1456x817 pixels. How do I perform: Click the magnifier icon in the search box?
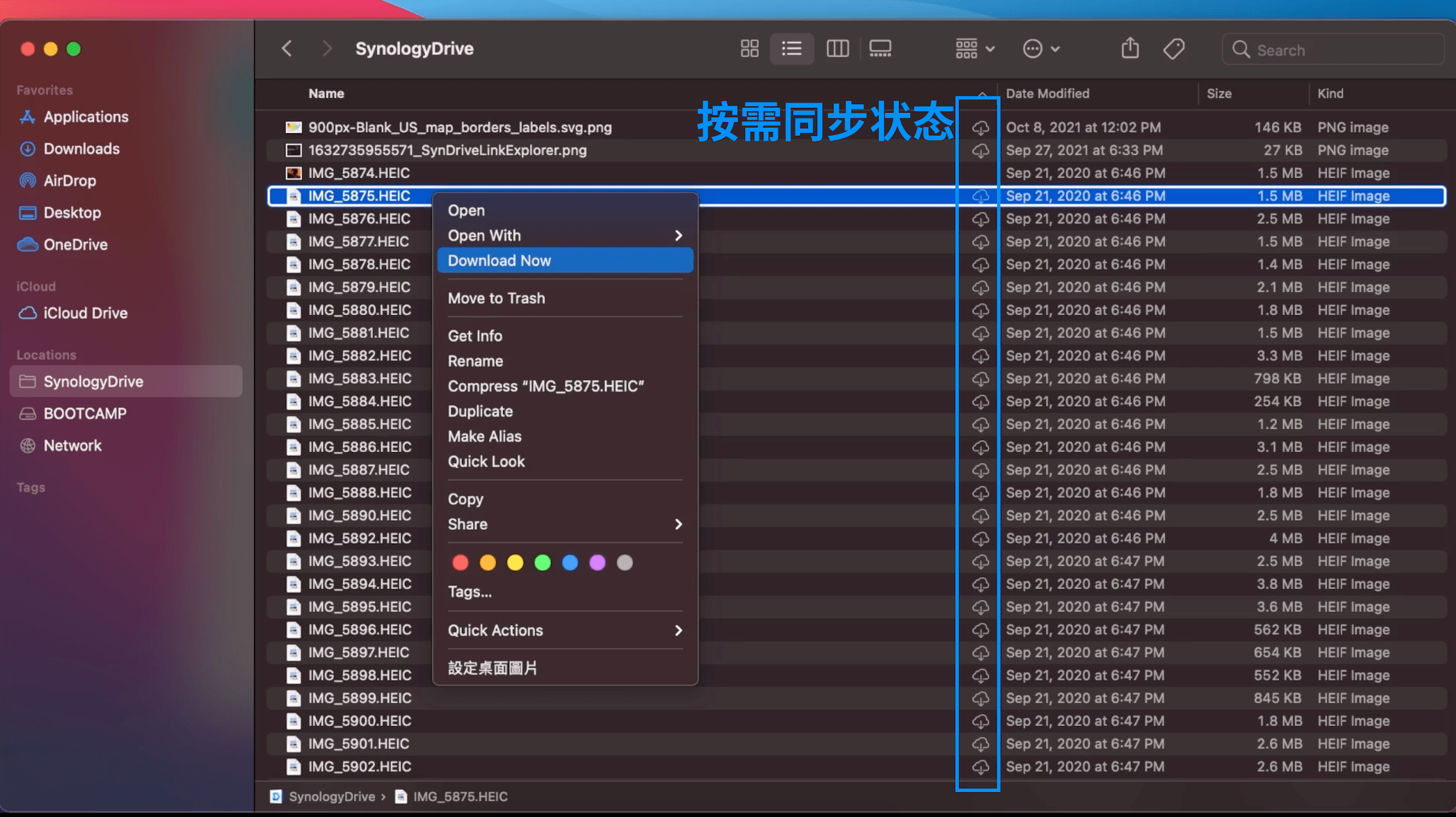(1240, 50)
